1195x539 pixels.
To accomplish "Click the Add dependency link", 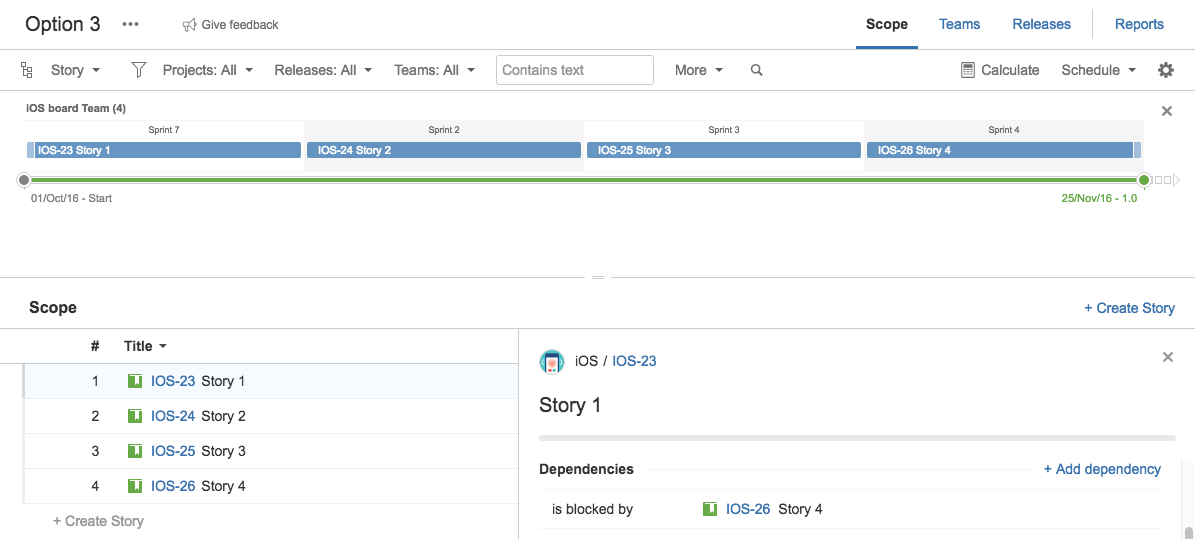I will pyautogui.click(x=1102, y=469).
